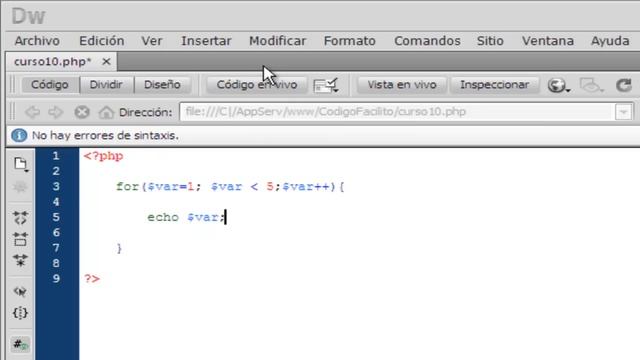
Task: Click the browser back arrow
Action: (32, 112)
